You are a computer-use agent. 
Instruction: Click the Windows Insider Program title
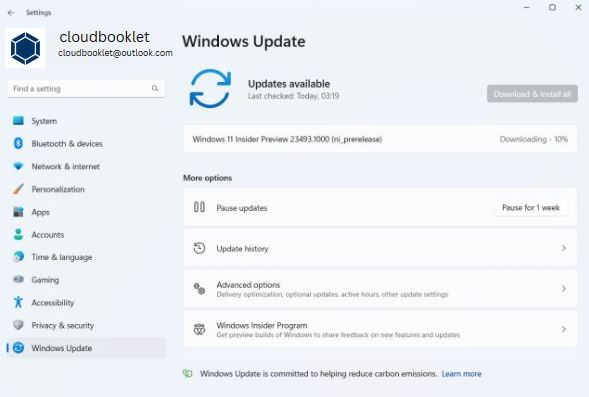[262, 325]
